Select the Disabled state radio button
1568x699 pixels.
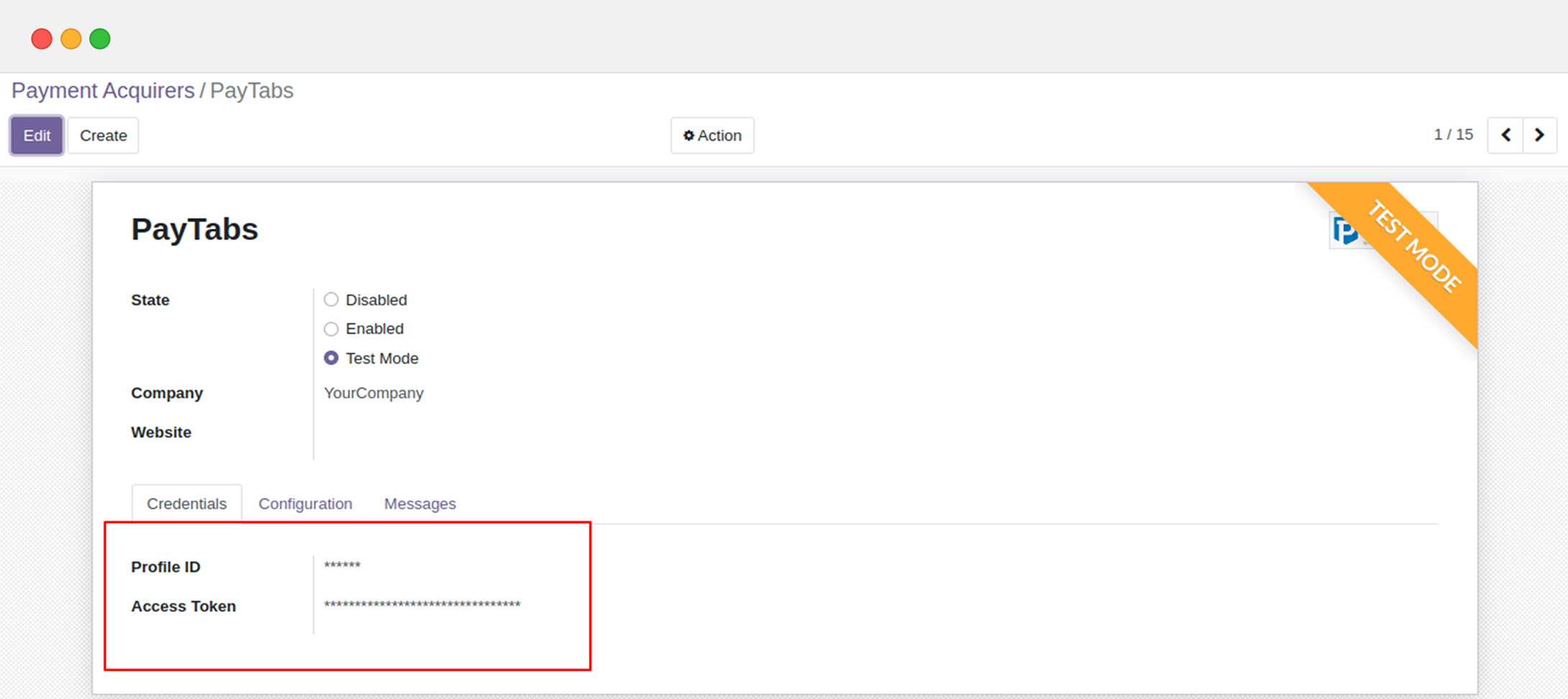[331, 300]
